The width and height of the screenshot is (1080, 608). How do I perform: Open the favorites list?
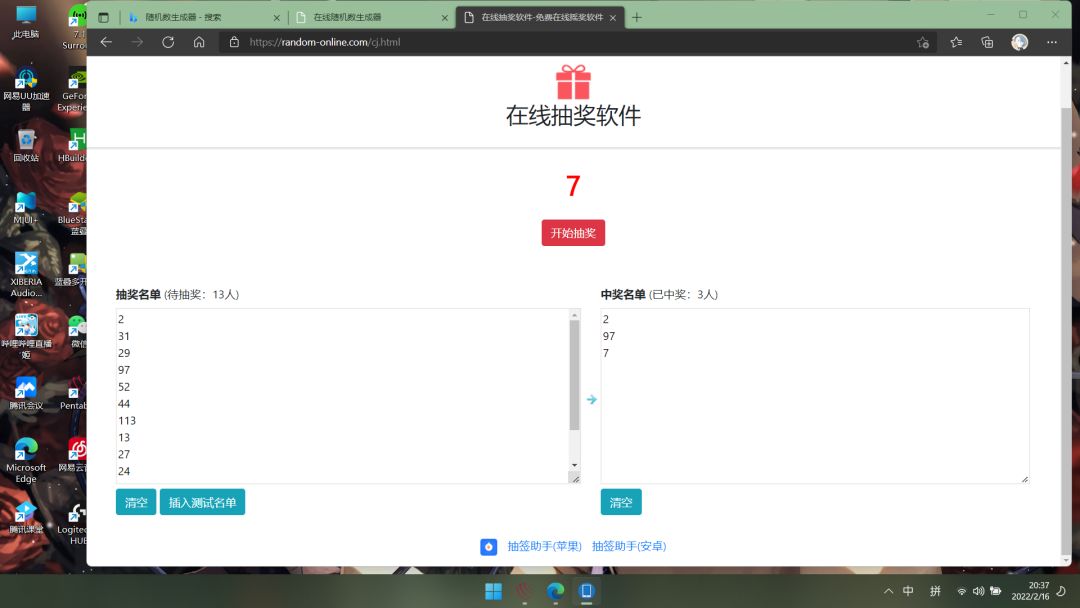point(956,42)
